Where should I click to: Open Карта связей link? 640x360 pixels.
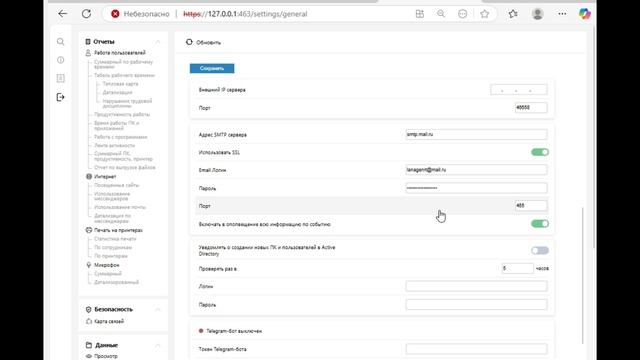click(x=109, y=321)
